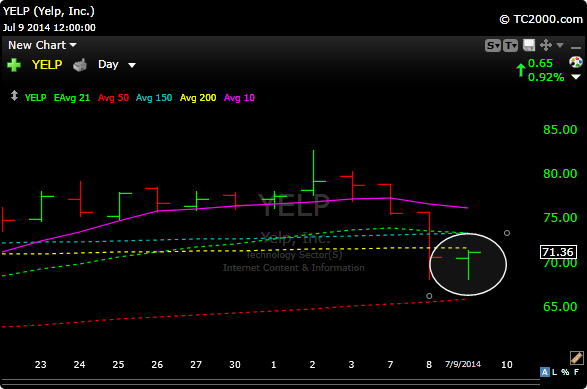The width and height of the screenshot is (587, 389).
Task: Select the Avg 10 indicator legend
Action: 239,98
